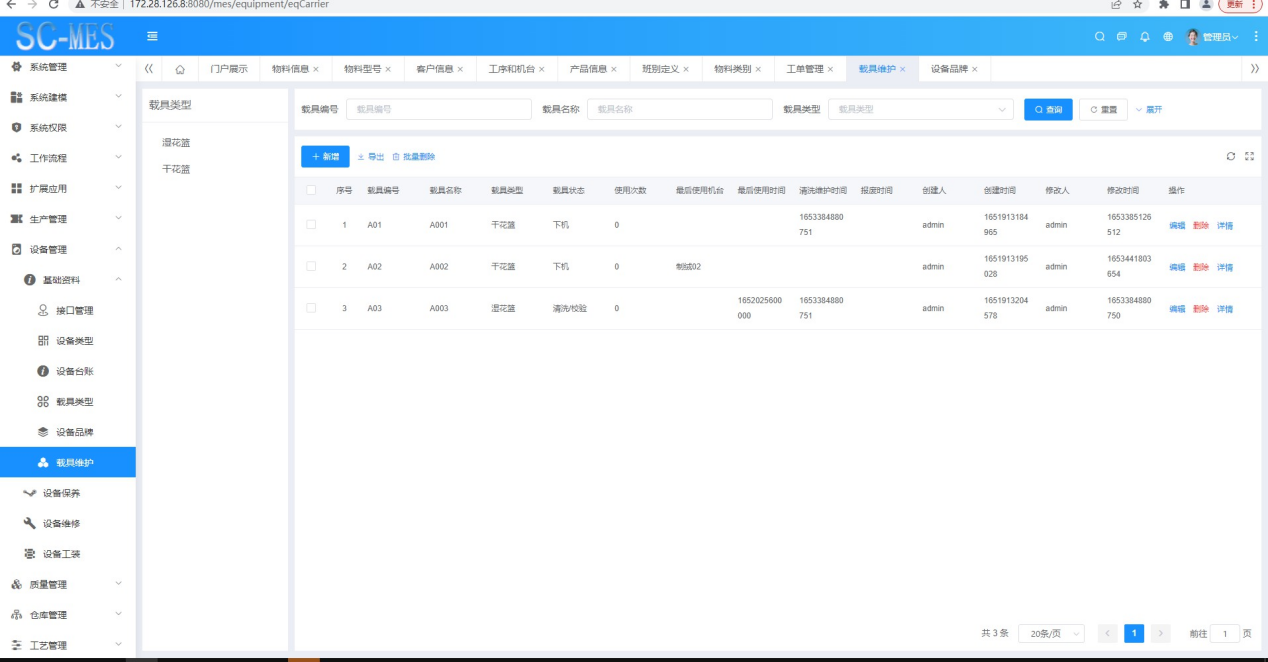The height and width of the screenshot is (662, 1268).
Task: Open browser extensions puzzle icon
Action: tap(1164, 5)
